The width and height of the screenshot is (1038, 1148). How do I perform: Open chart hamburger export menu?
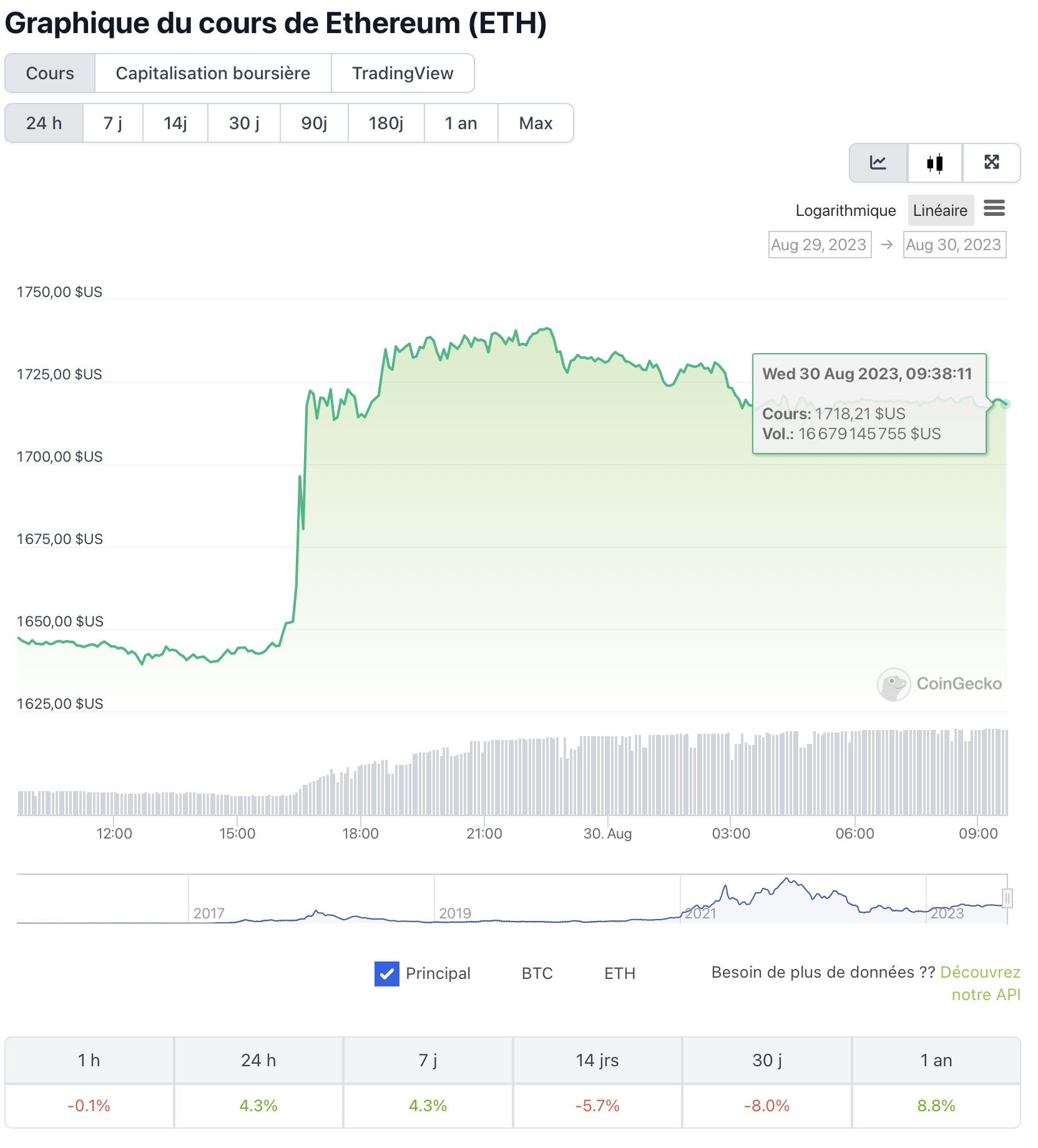coord(994,208)
